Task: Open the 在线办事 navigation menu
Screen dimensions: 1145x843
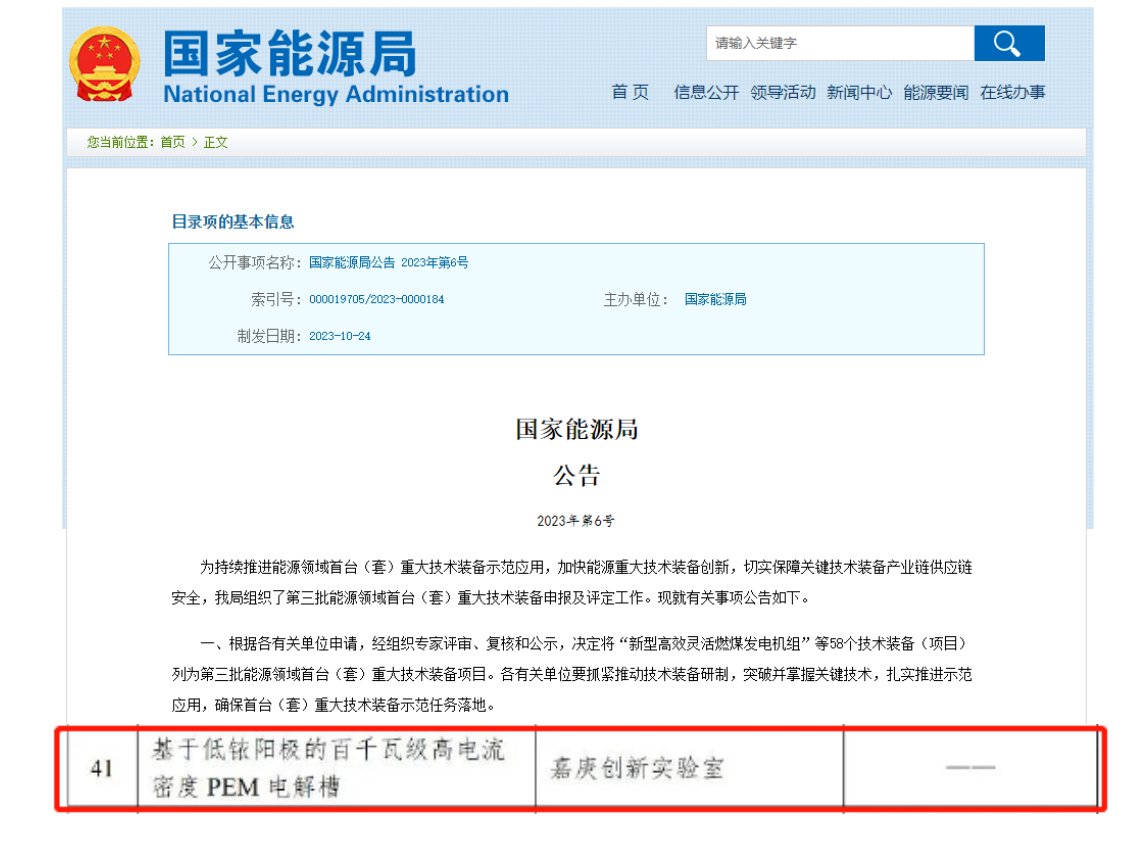Action: pos(1012,92)
